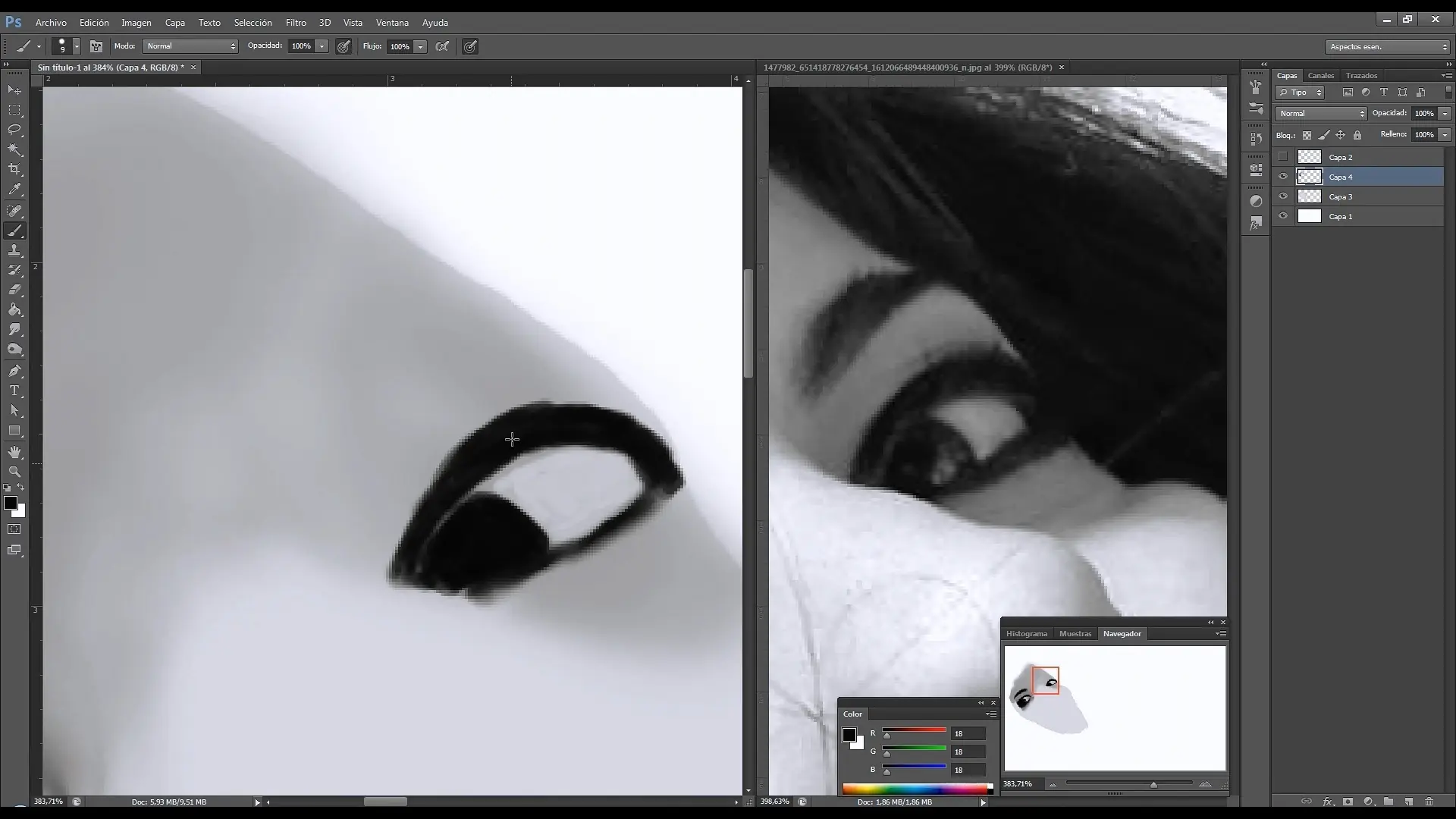The image size is (1456, 819).
Task: Switch to Sin título-1 document tab
Action: coord(111,67)
